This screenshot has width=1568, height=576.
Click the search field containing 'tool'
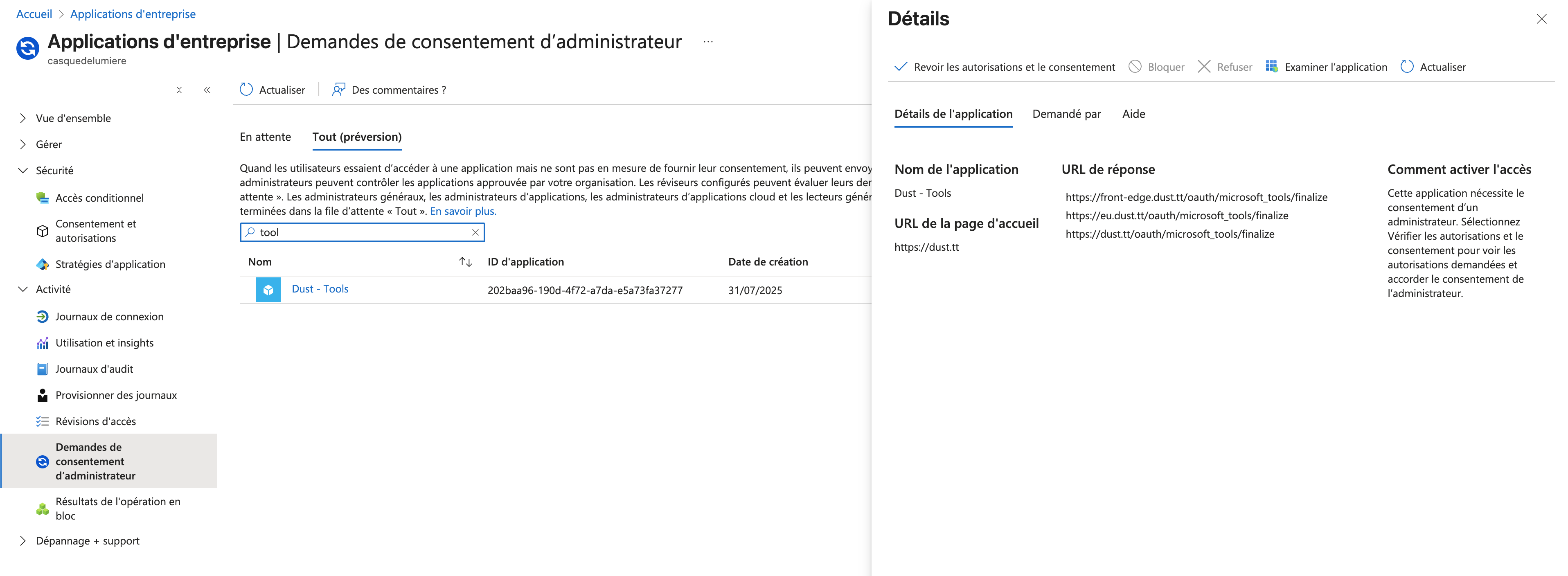(359, 232)
